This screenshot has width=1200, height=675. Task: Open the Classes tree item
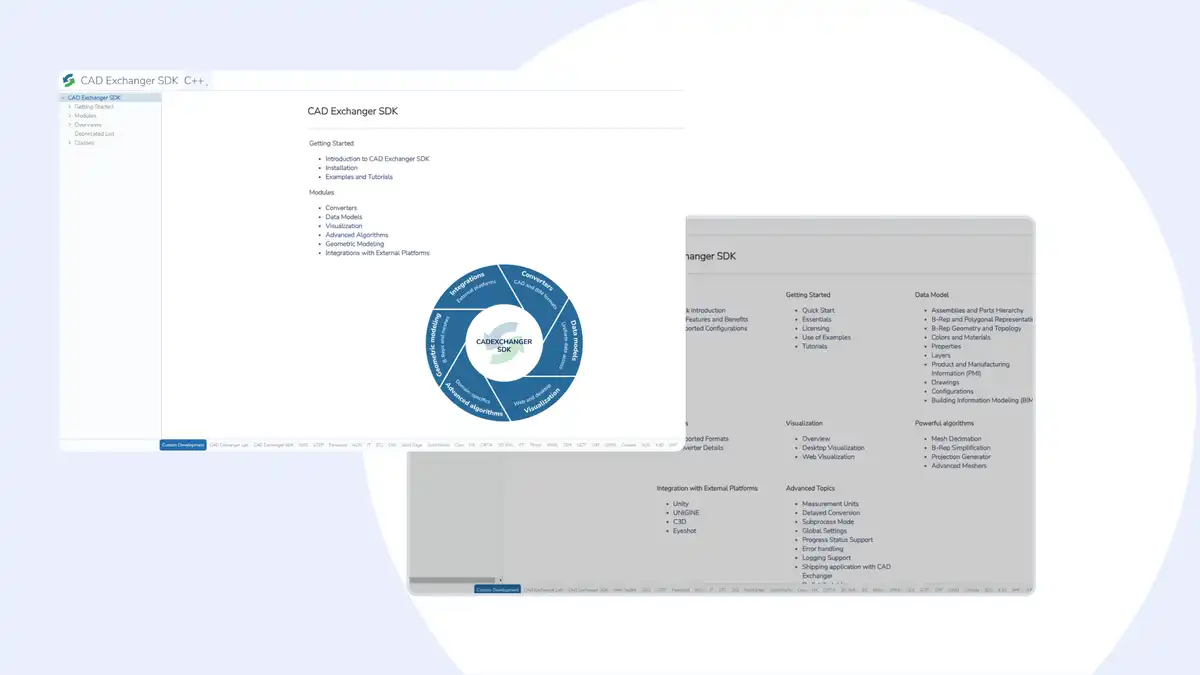tap(84, 143)
